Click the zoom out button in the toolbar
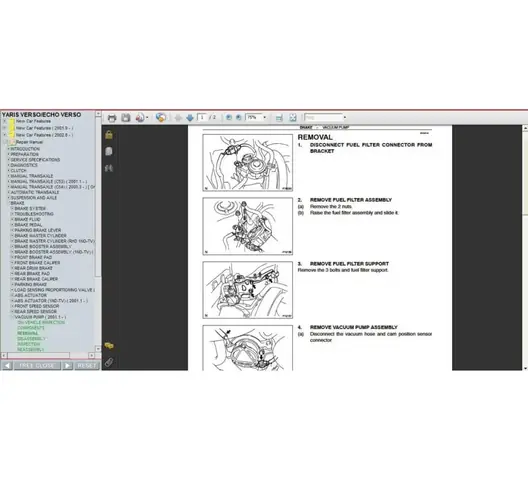This screenshot has height=480, width=528. [x=229, y=118]
